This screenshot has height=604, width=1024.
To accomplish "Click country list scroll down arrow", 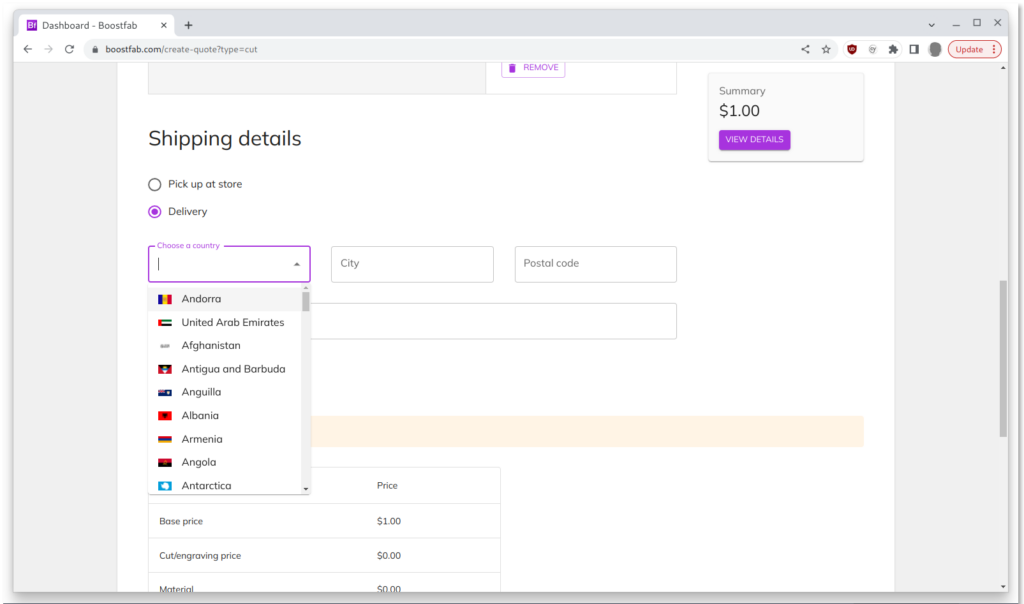I will click(306, 489).
